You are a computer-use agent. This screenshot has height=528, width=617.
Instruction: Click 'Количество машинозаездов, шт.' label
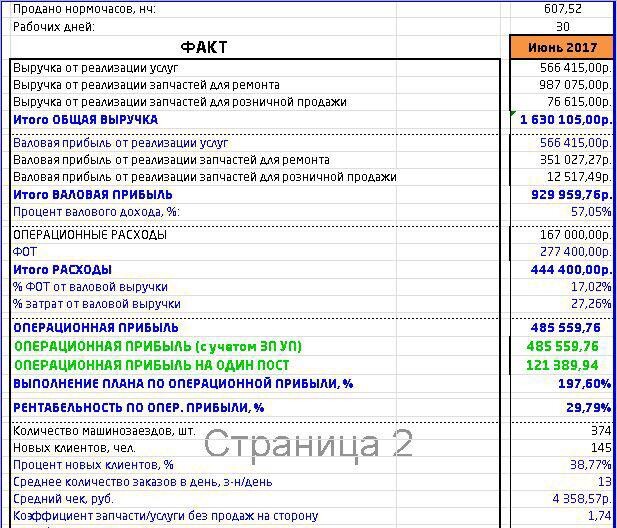[104, 431]
